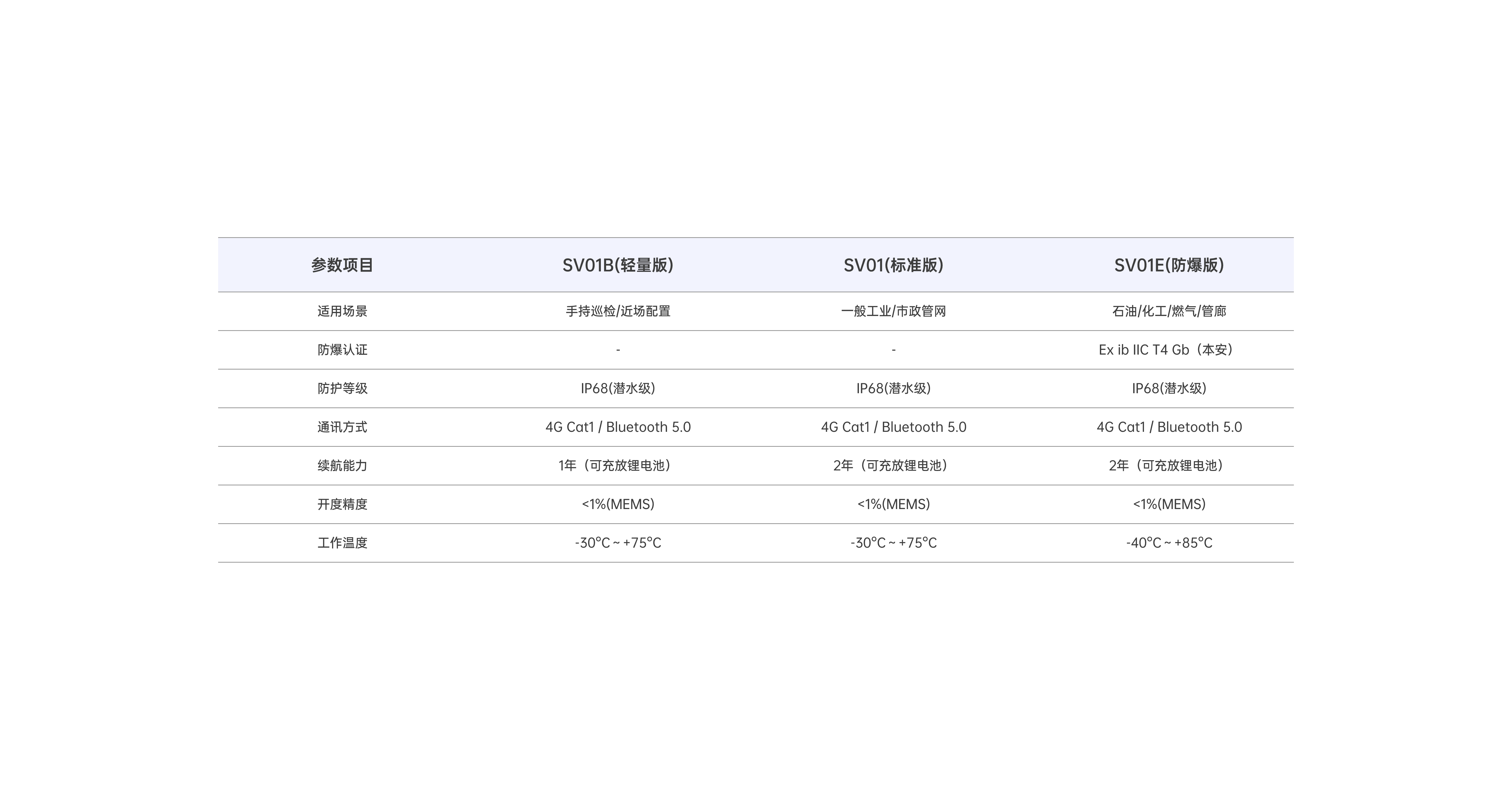Click the 续航能力 row label

tap(342, 466)
